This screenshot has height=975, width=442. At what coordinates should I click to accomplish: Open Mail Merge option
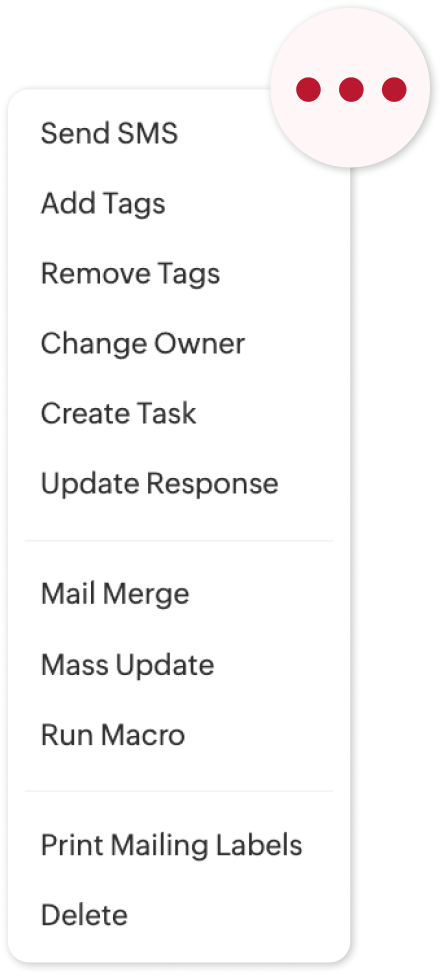115,594
